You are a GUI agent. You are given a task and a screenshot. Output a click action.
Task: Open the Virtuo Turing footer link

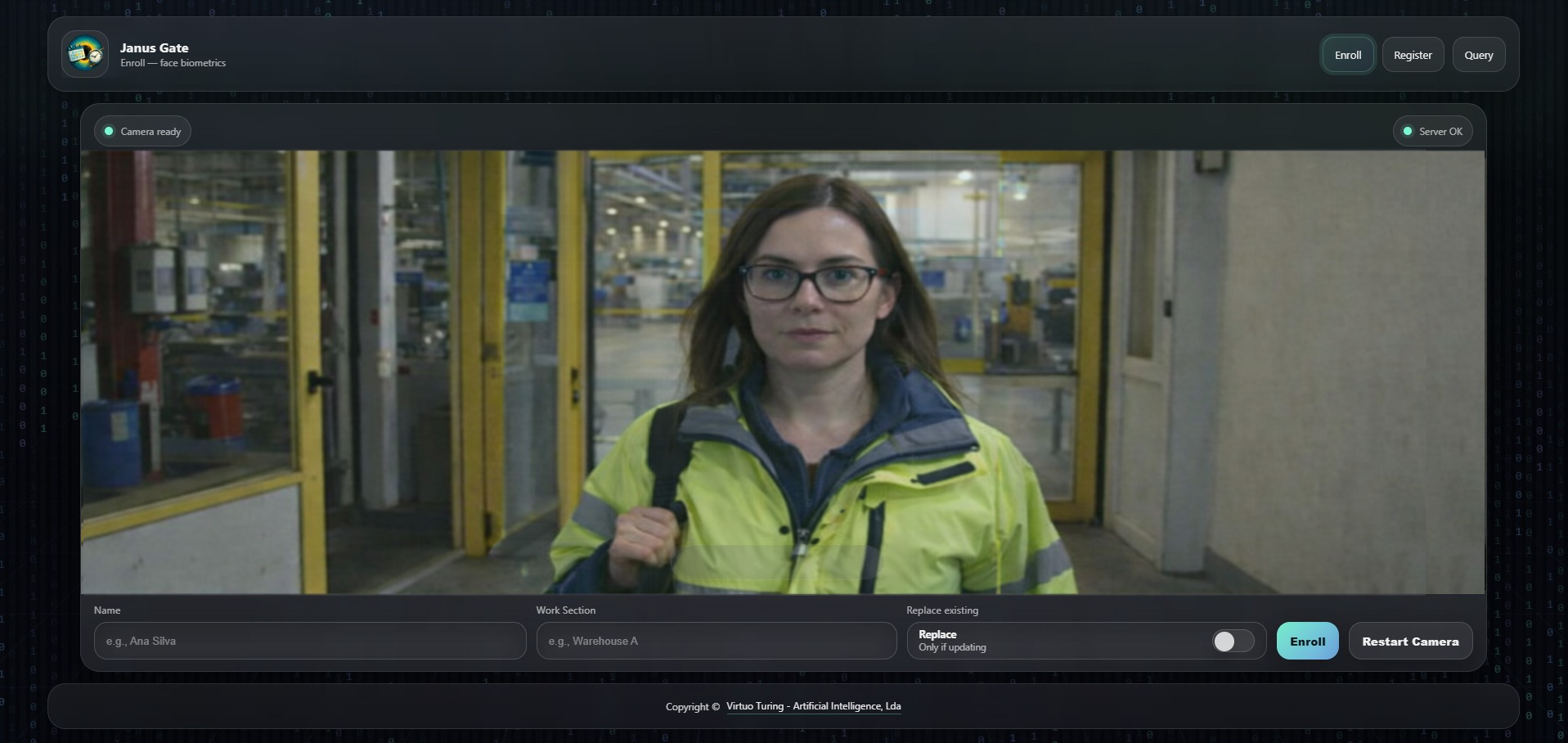pyautogui.click(x=813, y=706)
